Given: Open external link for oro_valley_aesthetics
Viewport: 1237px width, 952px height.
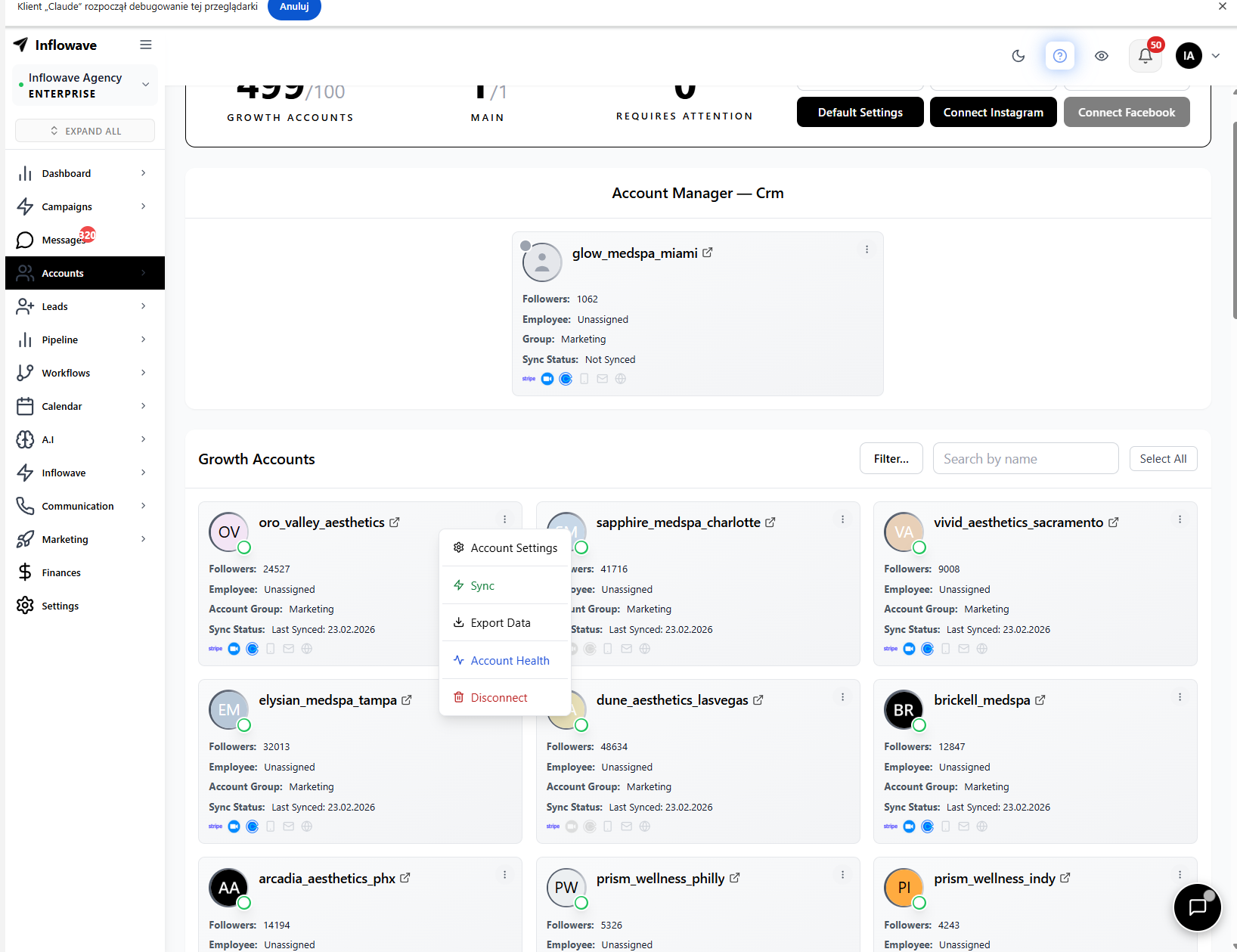Looking at the screenshot, I should point(395,523).
